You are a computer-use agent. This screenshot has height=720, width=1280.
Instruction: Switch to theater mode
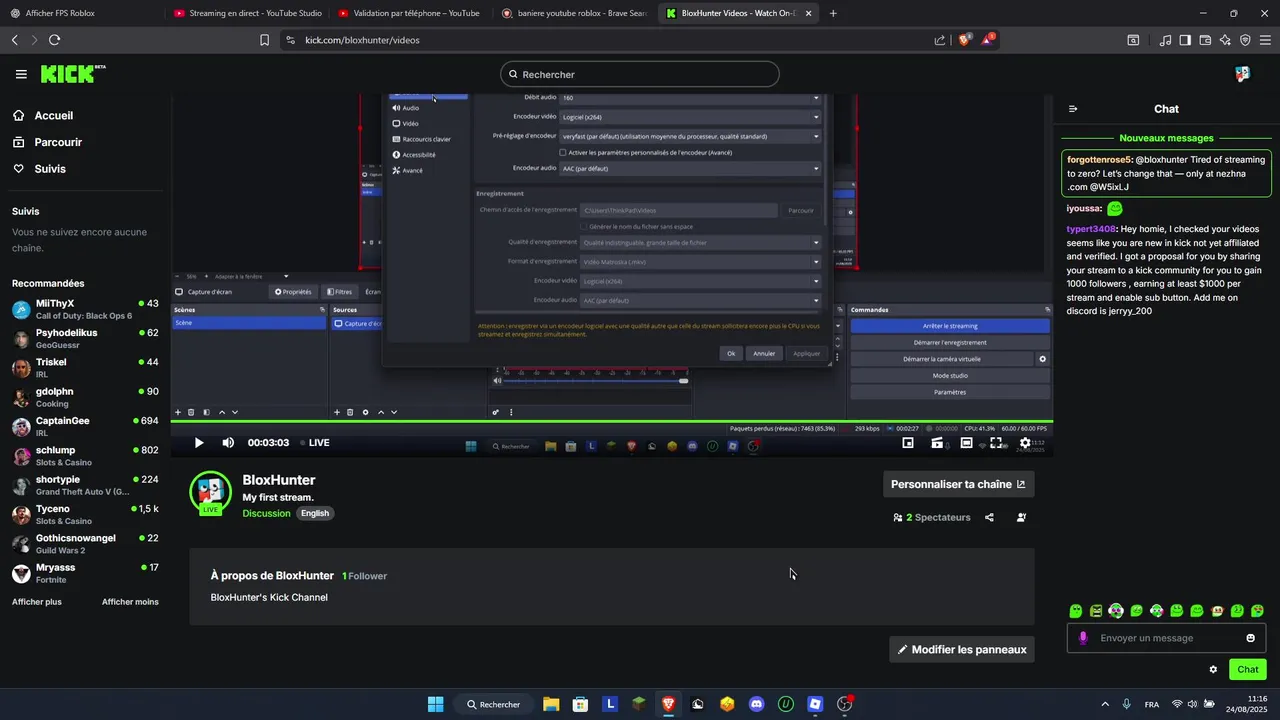tap(966, 443)
